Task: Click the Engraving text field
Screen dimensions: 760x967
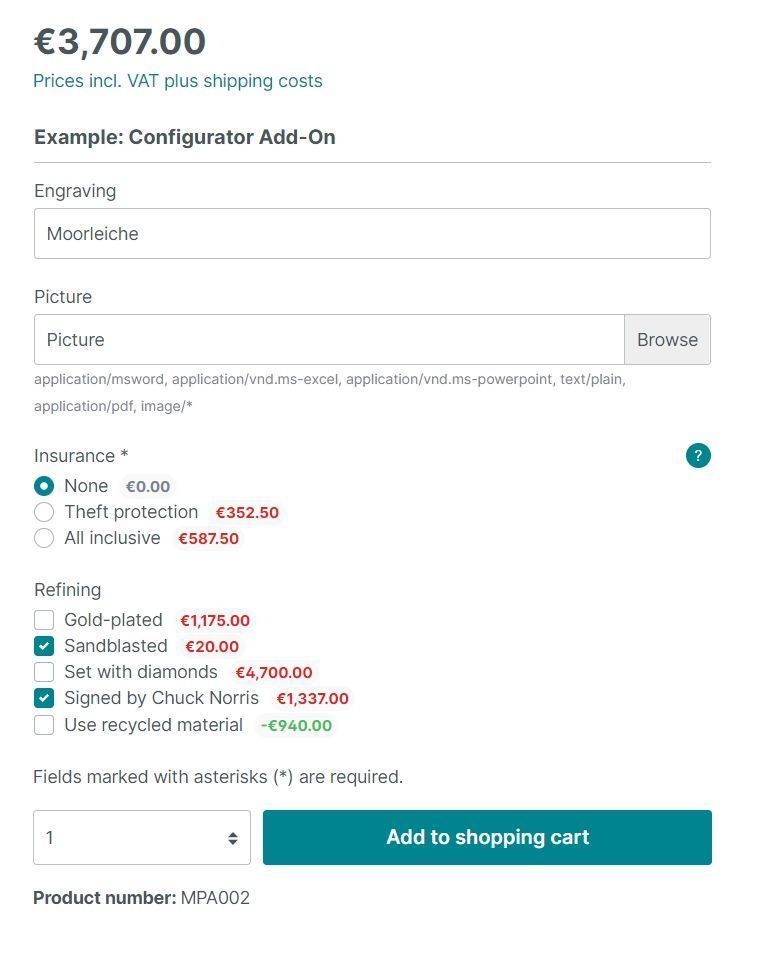Action: click(372, 234)
